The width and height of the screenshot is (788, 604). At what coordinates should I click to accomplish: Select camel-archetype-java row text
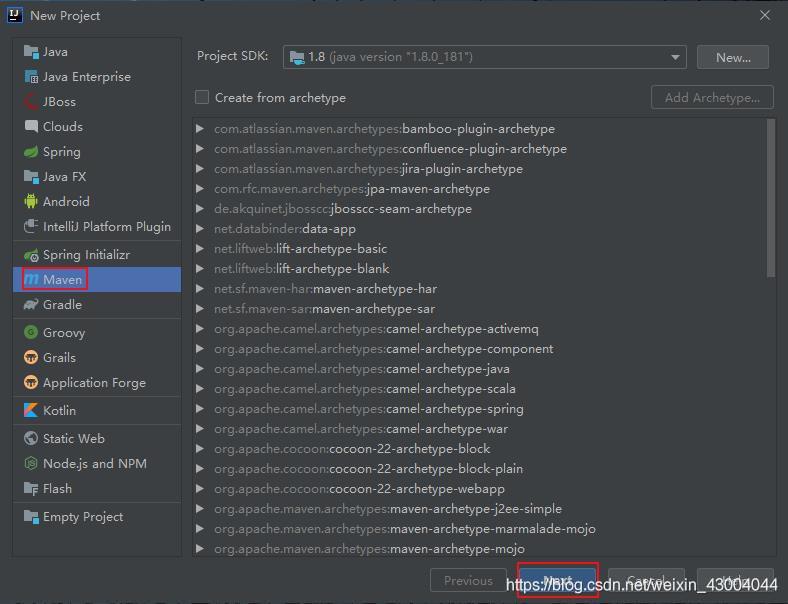(362, 369)
